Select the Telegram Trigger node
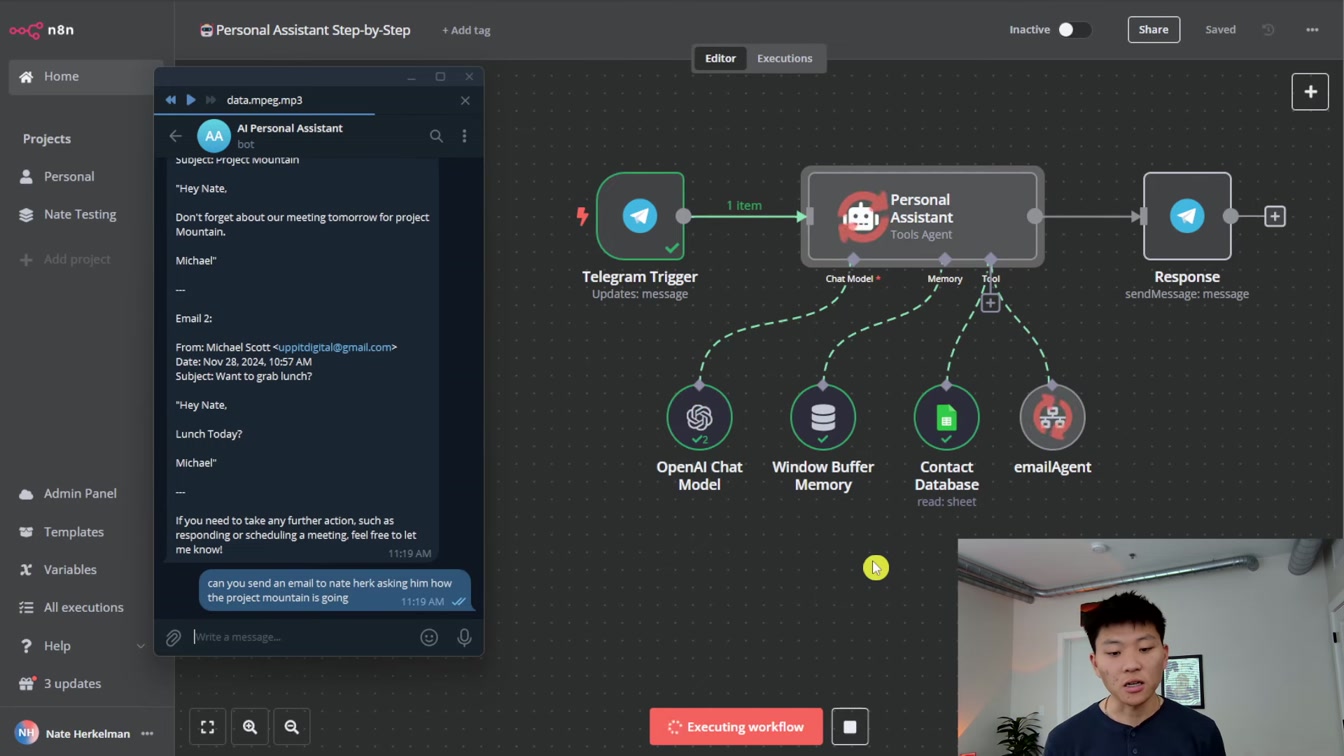 click(640, 216)
